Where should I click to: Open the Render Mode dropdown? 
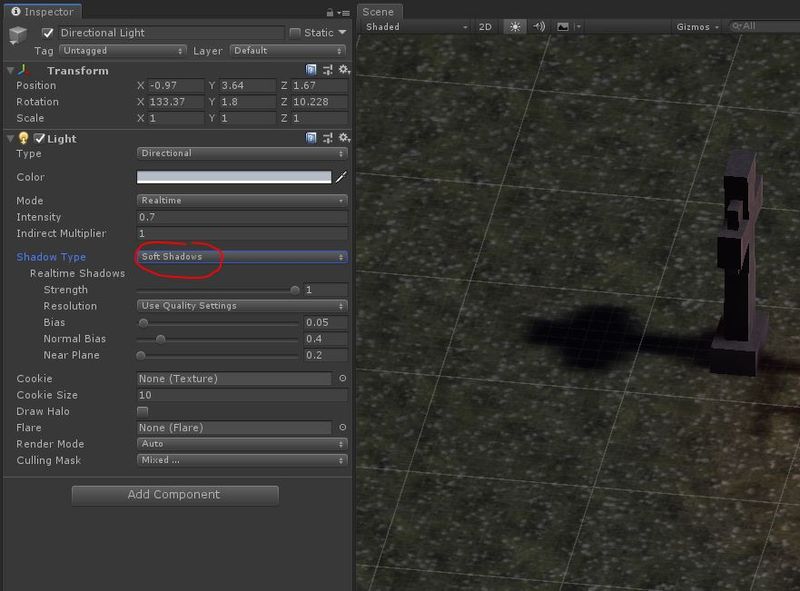click(x=242, y=444)
